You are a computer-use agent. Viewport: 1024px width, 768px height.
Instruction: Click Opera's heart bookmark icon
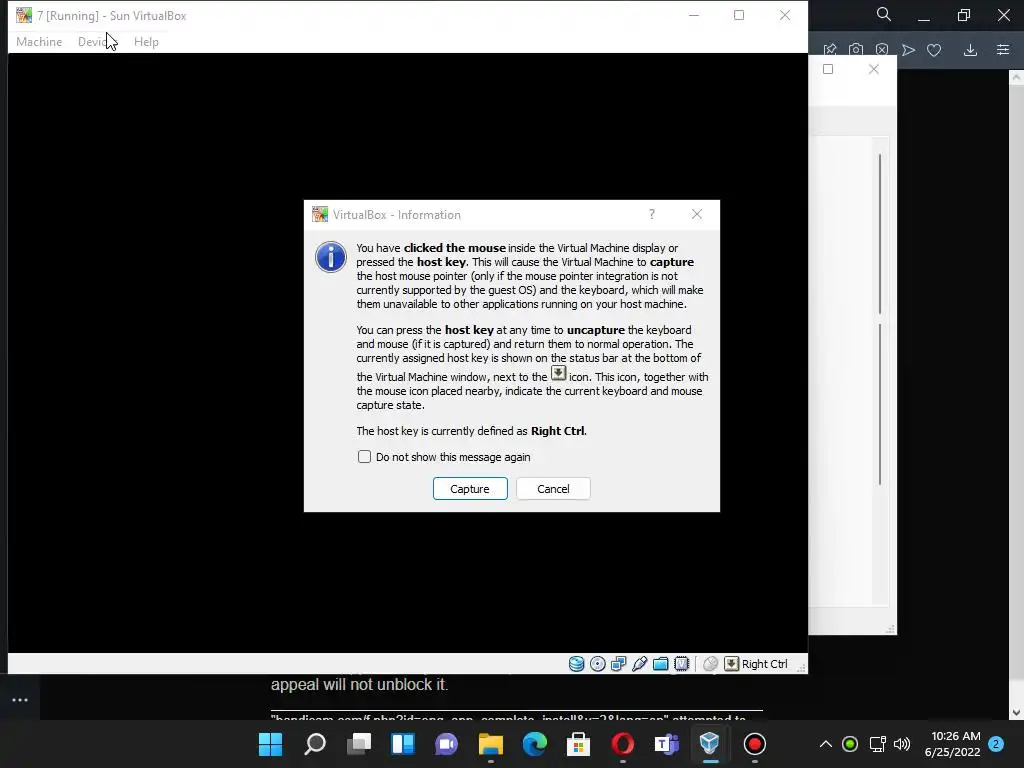(935, 50)
